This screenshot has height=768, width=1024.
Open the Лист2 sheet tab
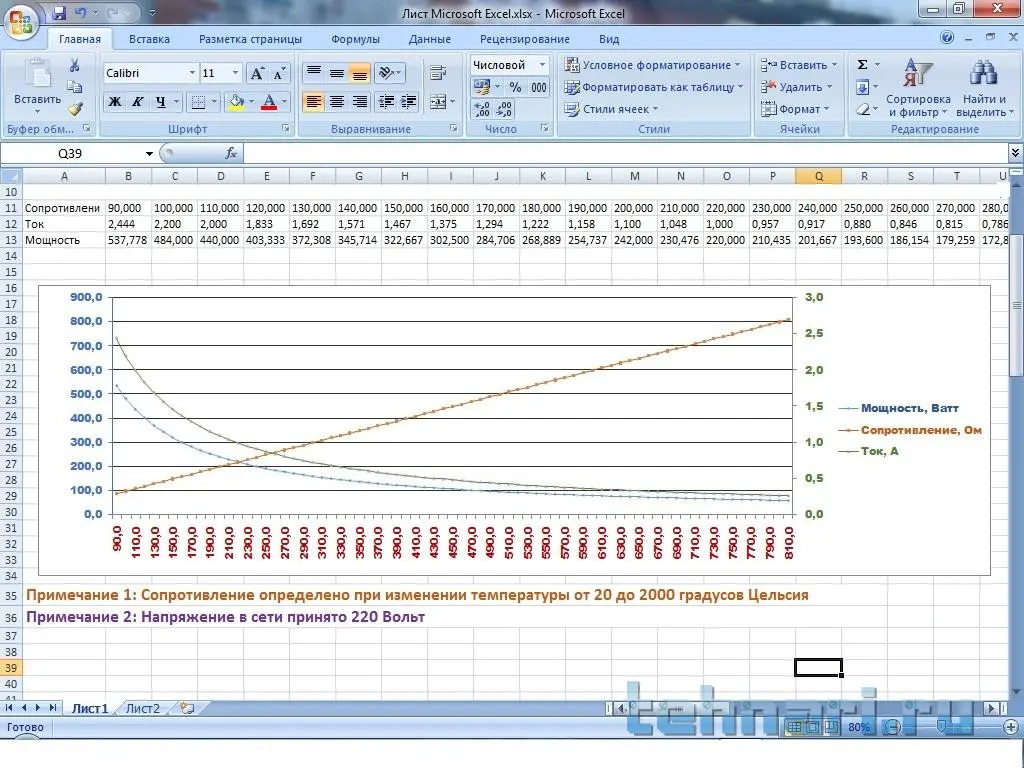pyautogui.click(x=142, y=708)
